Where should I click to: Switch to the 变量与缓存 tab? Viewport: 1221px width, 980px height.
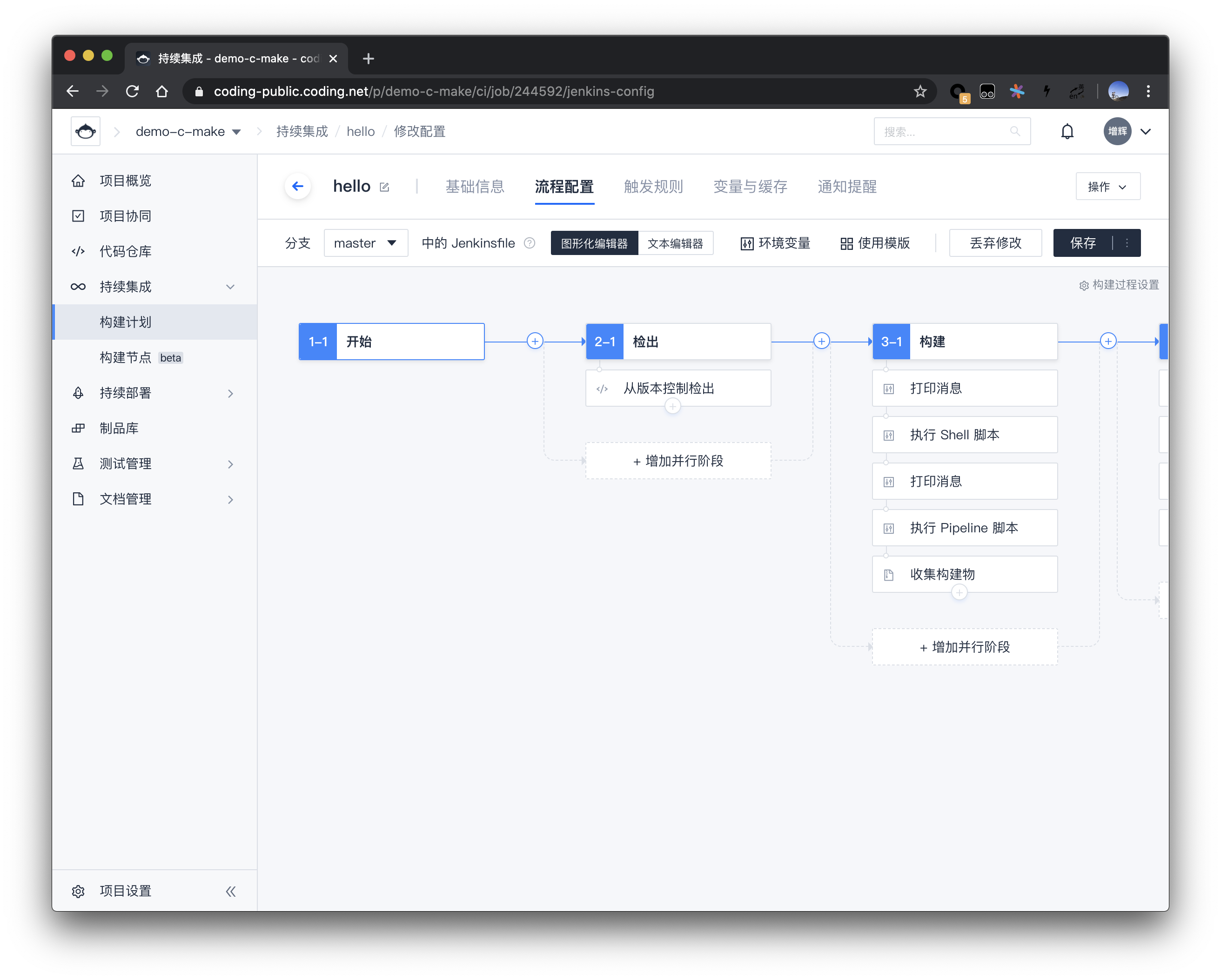[750, 187]
